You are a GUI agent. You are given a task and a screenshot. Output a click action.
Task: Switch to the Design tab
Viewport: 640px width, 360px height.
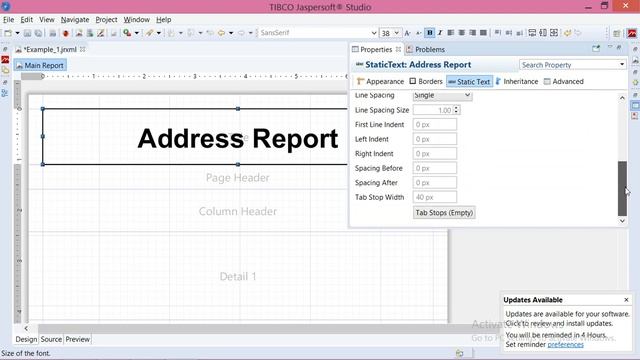[26, 339]
